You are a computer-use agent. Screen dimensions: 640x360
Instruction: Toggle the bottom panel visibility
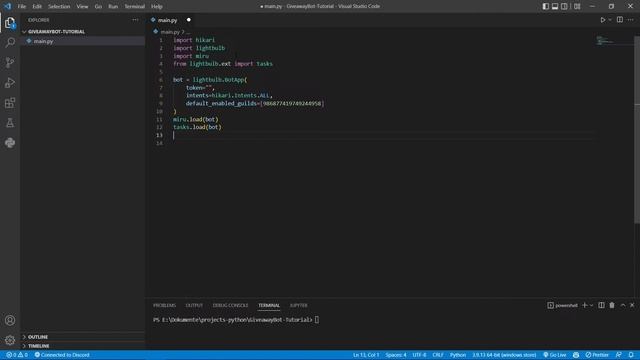pos(555,6)
